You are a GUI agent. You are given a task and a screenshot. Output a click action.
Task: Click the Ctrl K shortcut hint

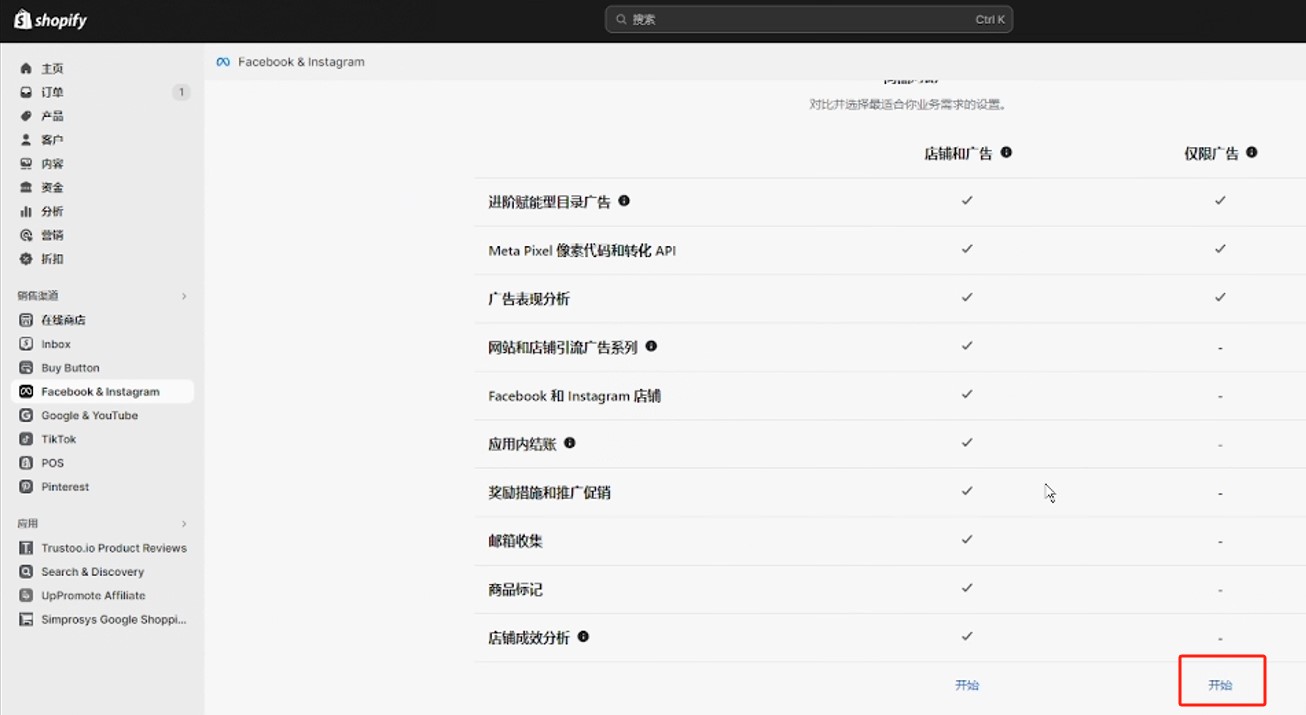coord(990,19)
